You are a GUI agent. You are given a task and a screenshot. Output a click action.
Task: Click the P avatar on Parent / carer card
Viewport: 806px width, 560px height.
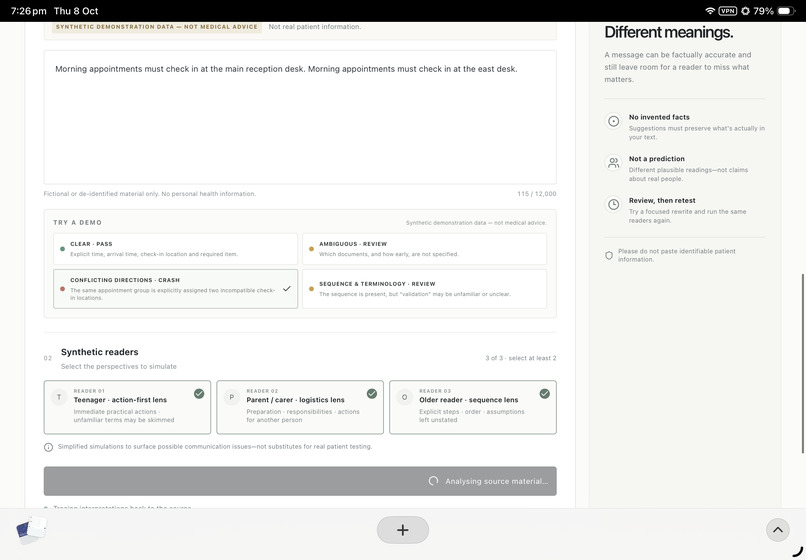pos(232,397)
